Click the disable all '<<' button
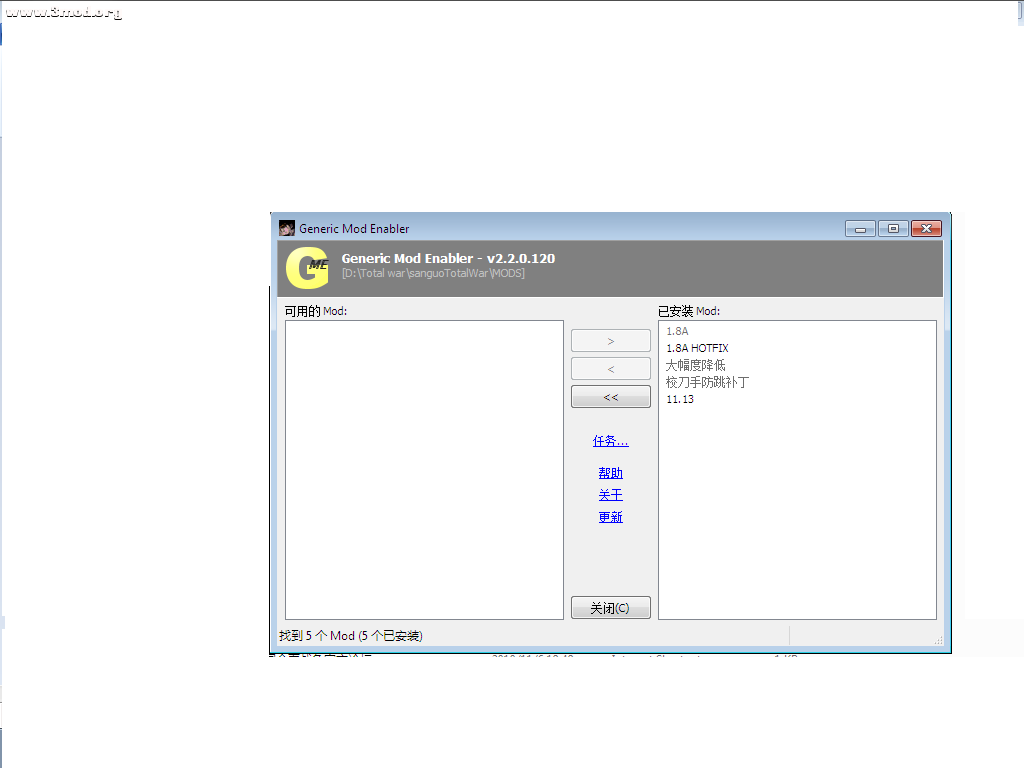The width and height of the screenshot is (1024, 768). (x=610, y=397)
